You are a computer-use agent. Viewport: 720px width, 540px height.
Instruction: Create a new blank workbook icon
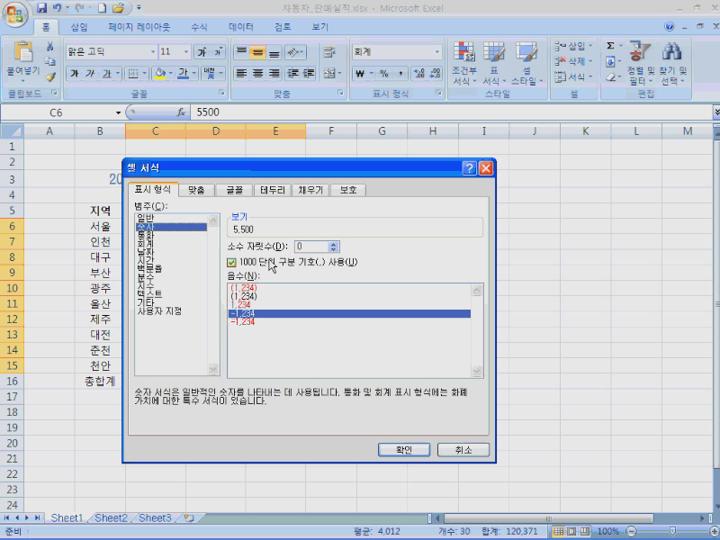102,8
